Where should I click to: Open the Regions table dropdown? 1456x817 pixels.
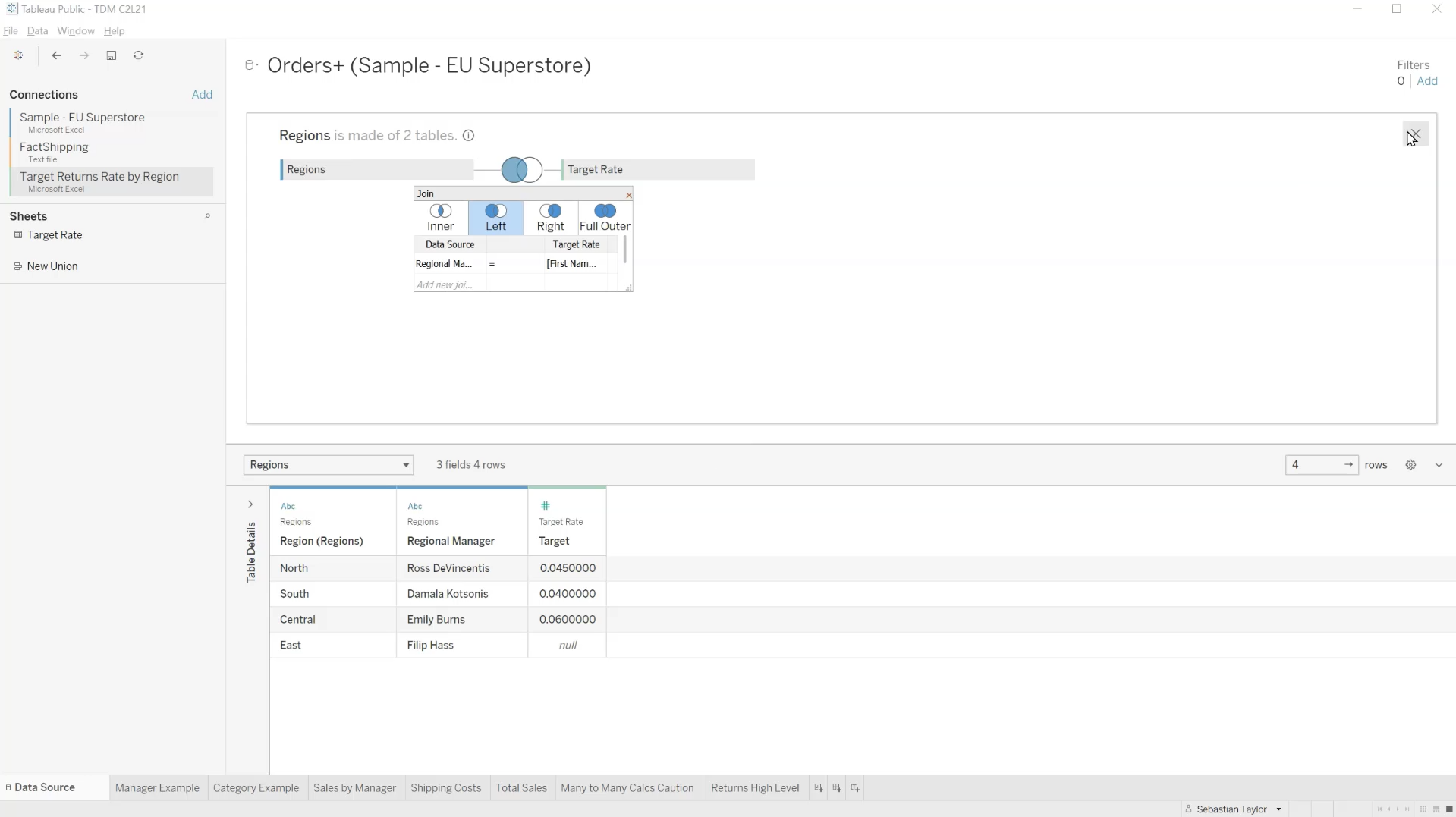coord(329,465)
